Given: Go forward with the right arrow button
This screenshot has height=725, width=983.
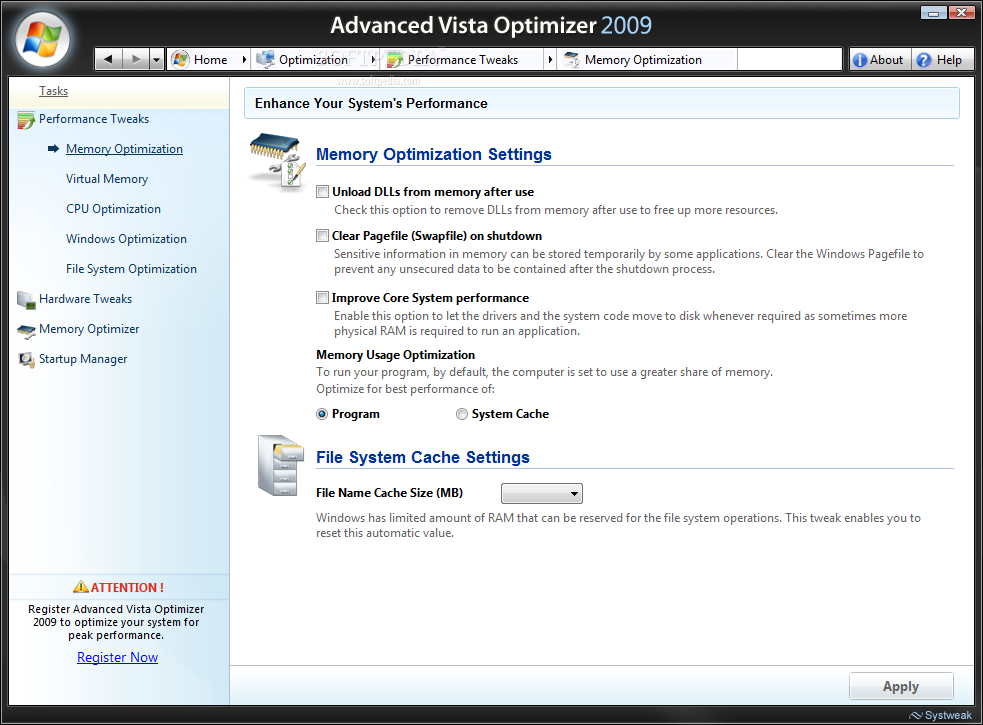Looking at the screenshot, I should pyautogui.click(x=135, y=60).
